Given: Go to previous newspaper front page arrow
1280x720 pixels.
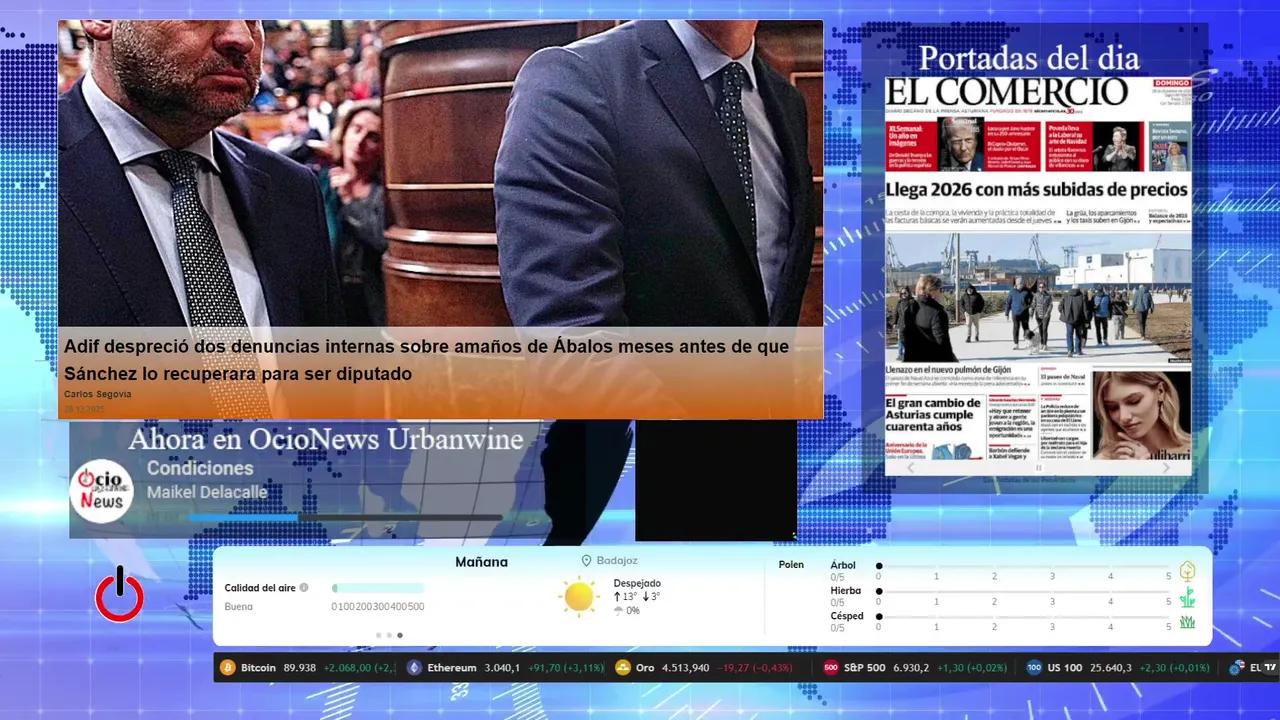Looking at the screenshot, I should click(910, 467).
